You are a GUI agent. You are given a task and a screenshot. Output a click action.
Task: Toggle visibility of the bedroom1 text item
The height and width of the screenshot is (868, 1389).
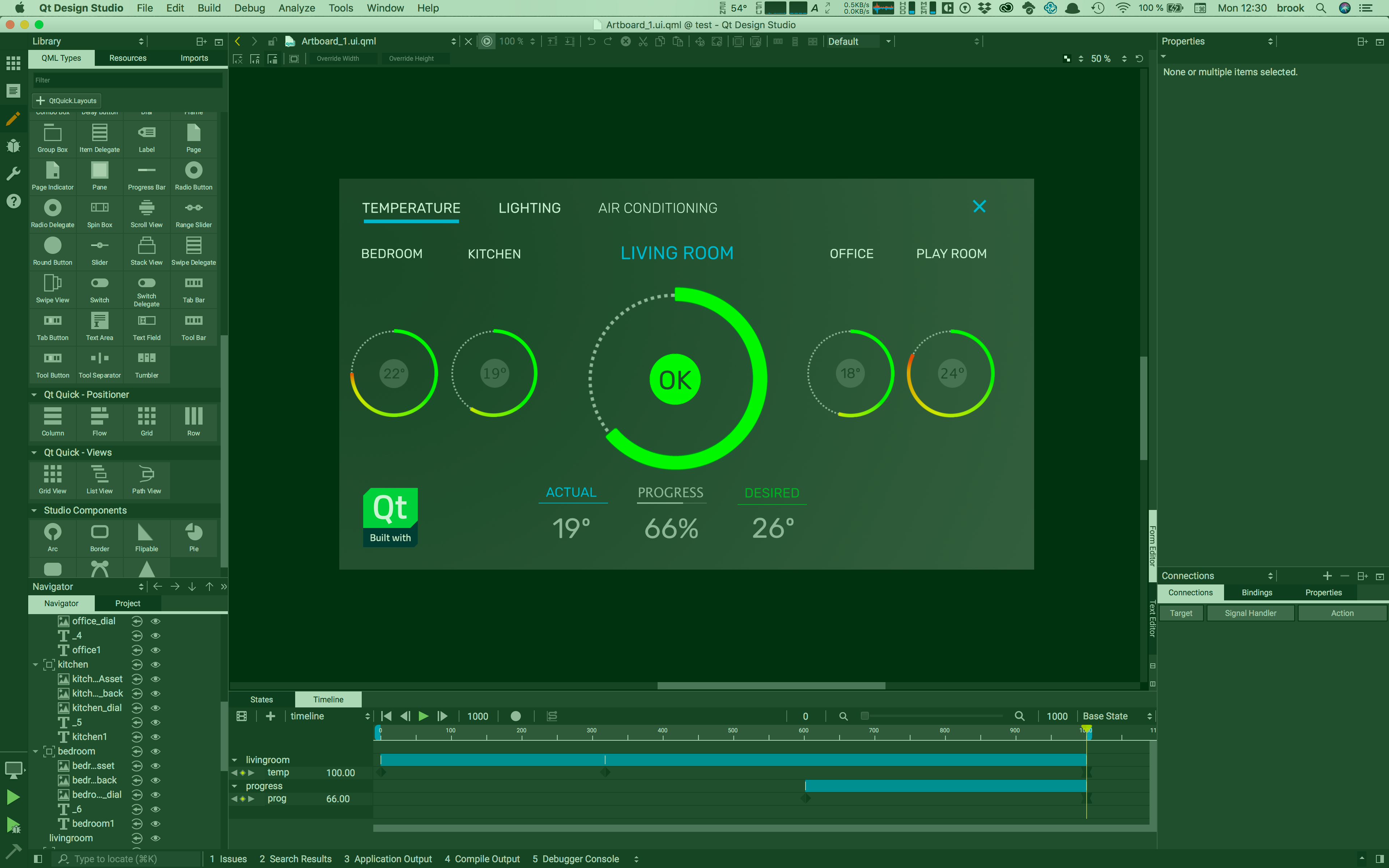155,824
